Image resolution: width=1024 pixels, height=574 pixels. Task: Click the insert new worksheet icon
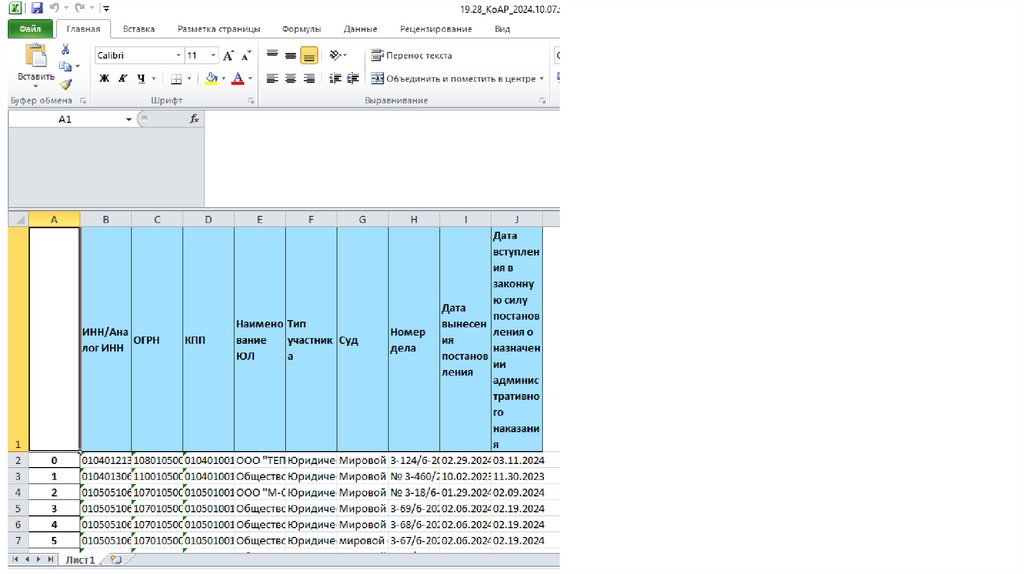point(116,560)
